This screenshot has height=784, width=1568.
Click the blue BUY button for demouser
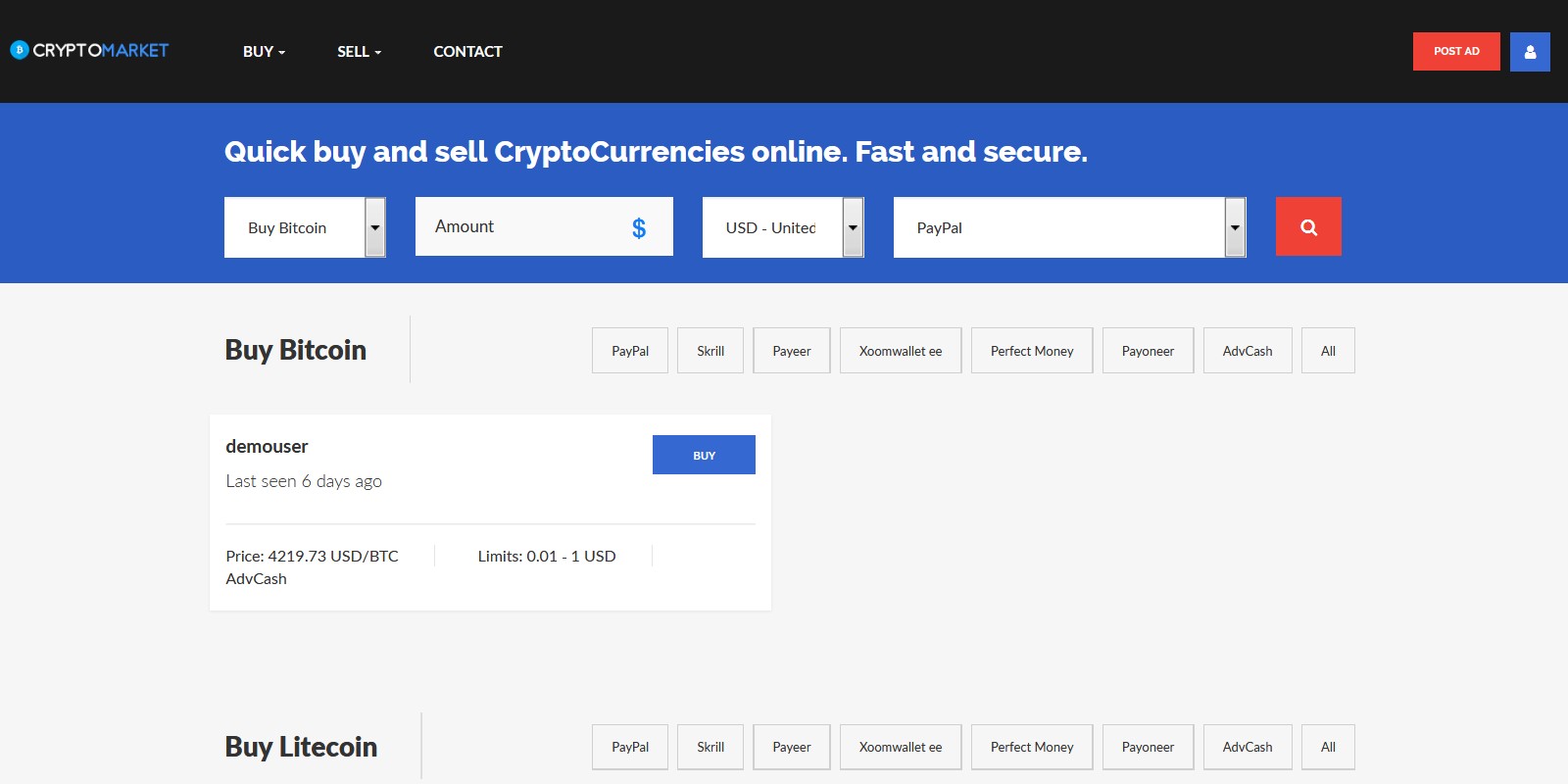(x=704, y=455)
